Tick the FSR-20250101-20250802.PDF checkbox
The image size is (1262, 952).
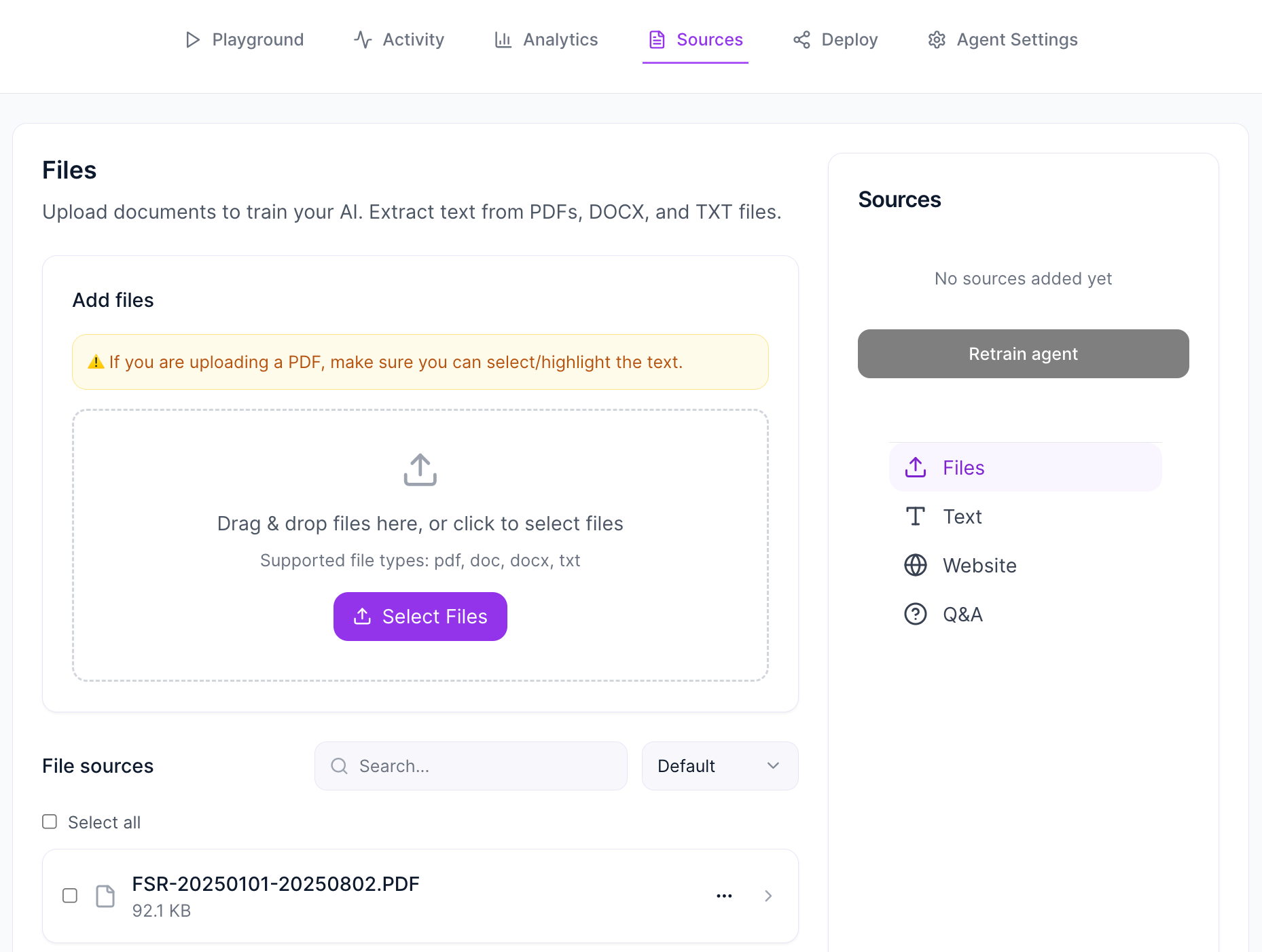click(70, 896)
